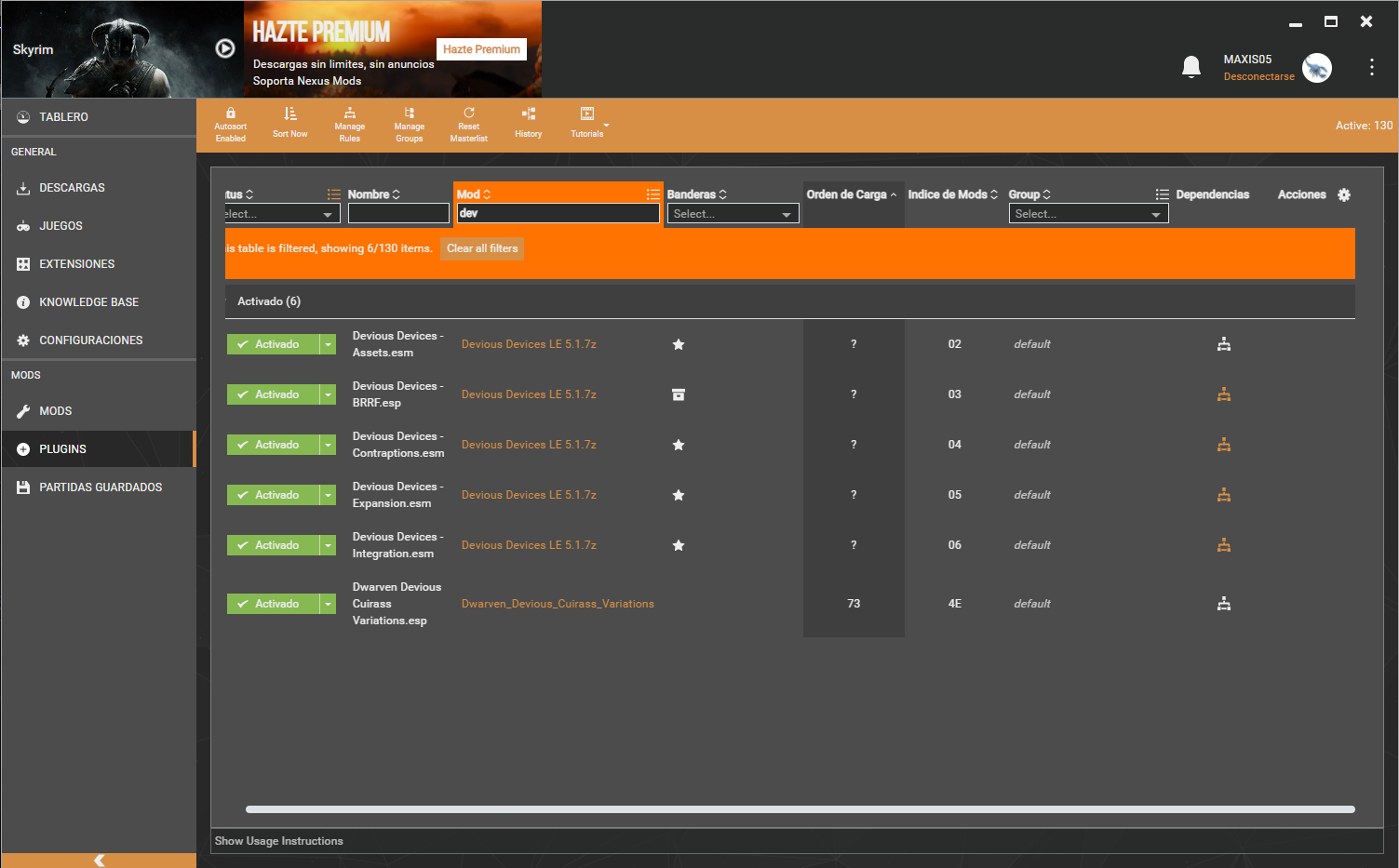
Task: Click Clear all filters button
Action: [482, 248]
